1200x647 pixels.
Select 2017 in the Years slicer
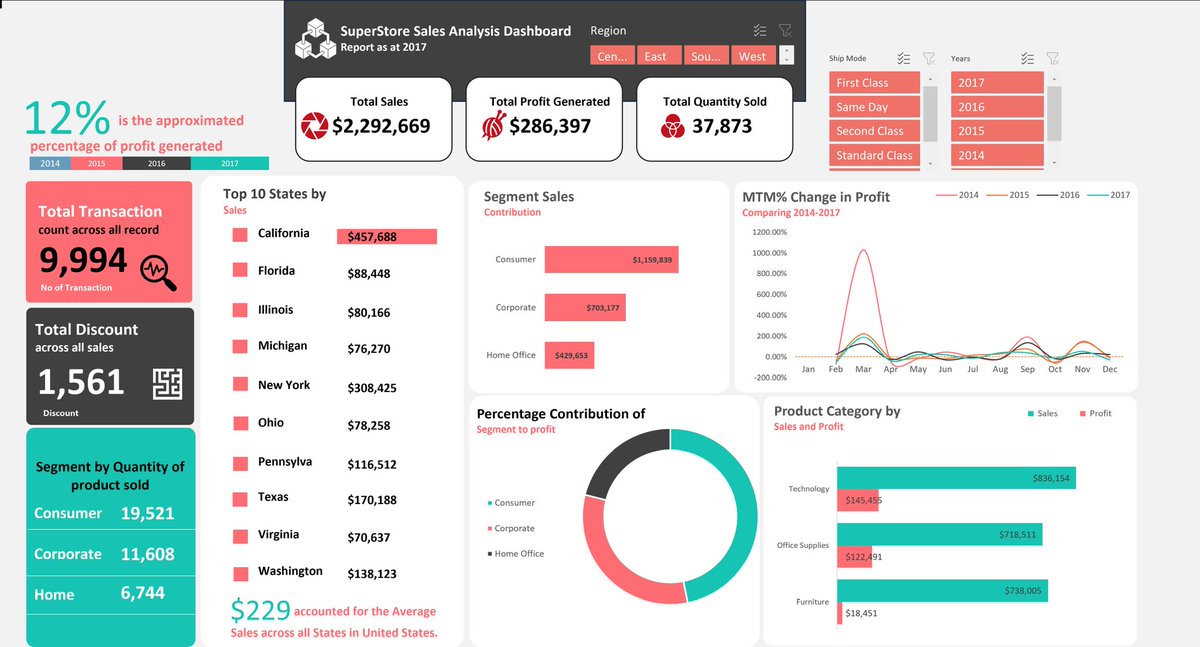tap(997, 81)
